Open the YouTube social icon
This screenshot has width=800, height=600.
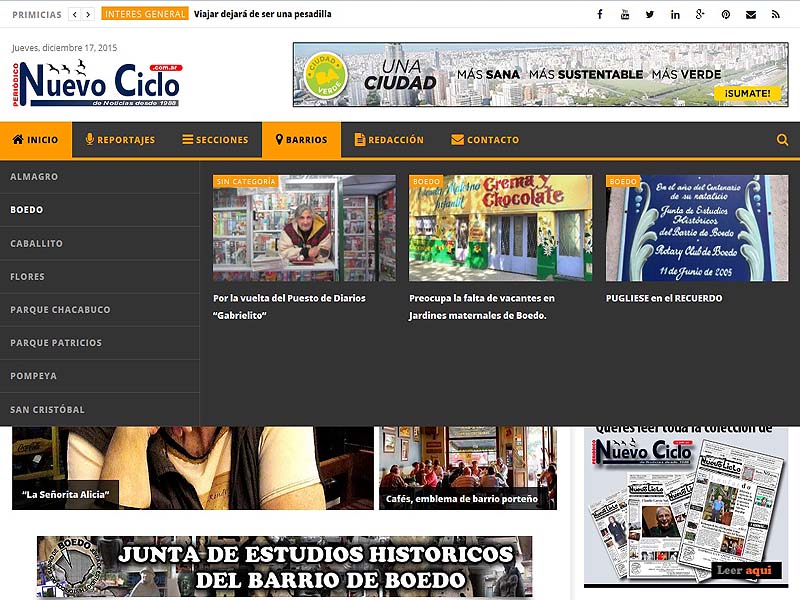pos(624,14)
